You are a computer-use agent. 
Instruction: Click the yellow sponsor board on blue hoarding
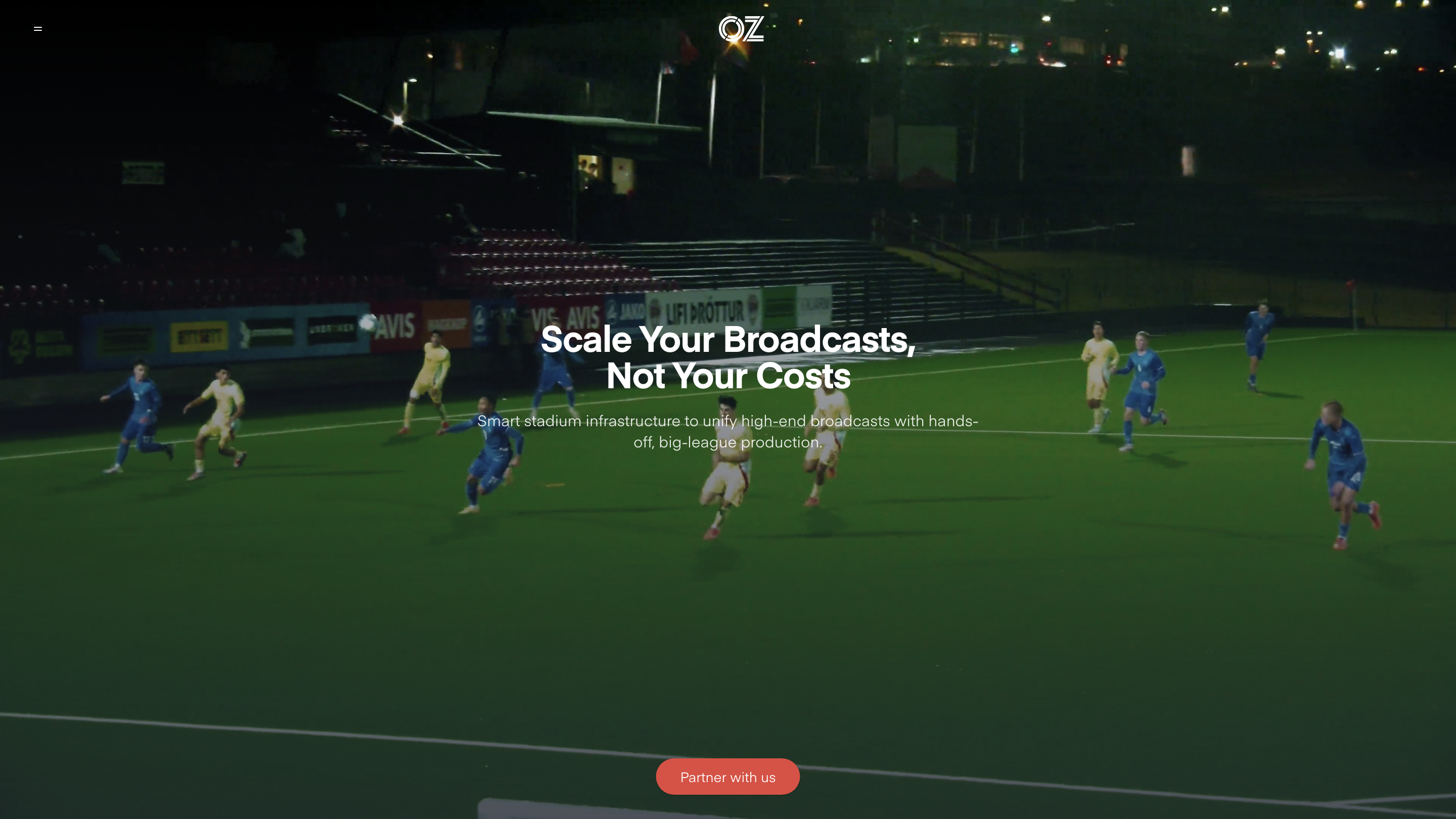point(199,337)
